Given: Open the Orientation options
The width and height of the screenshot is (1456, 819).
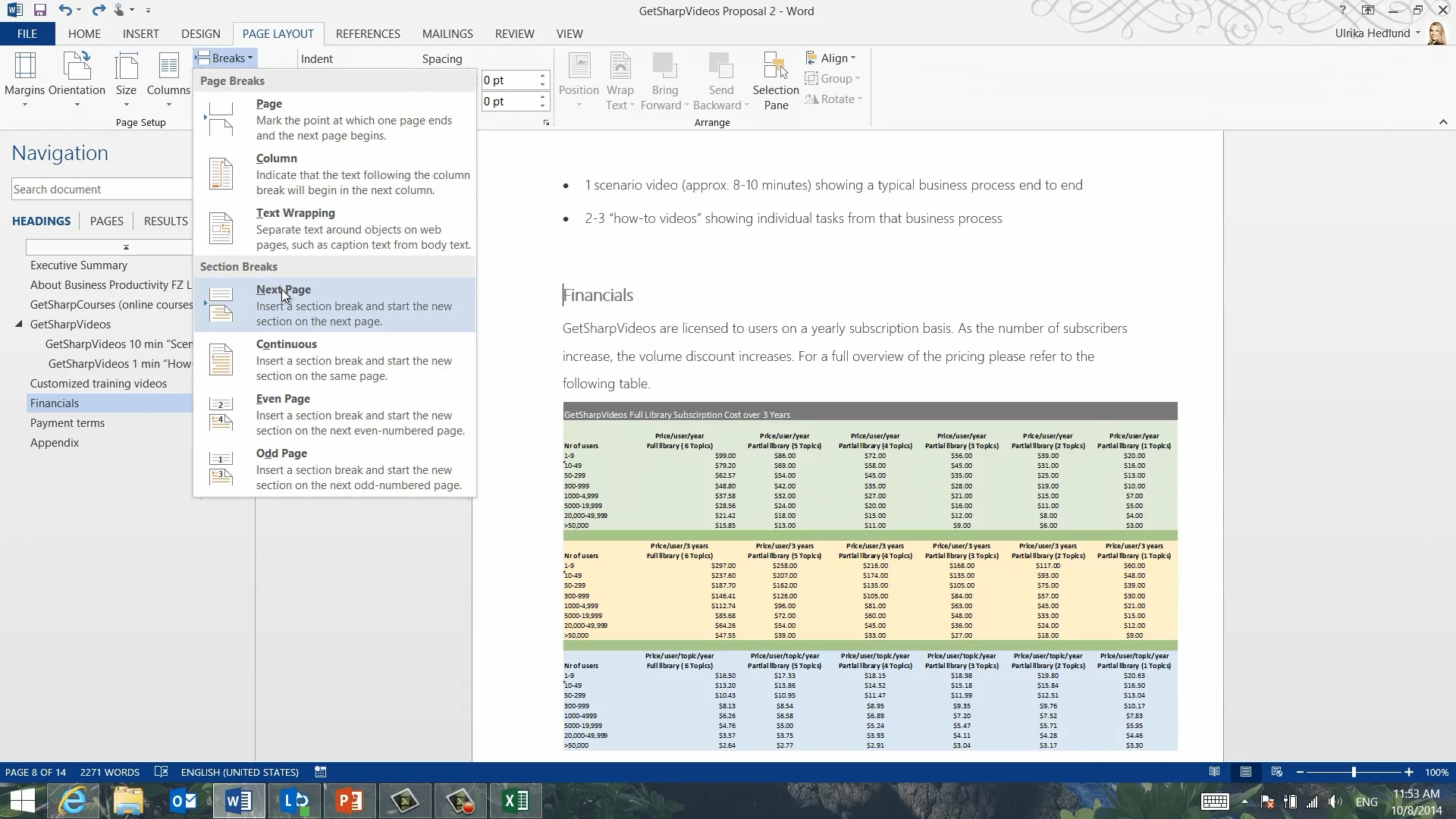Looking at the screenshot, I should [x=77, y=80].
